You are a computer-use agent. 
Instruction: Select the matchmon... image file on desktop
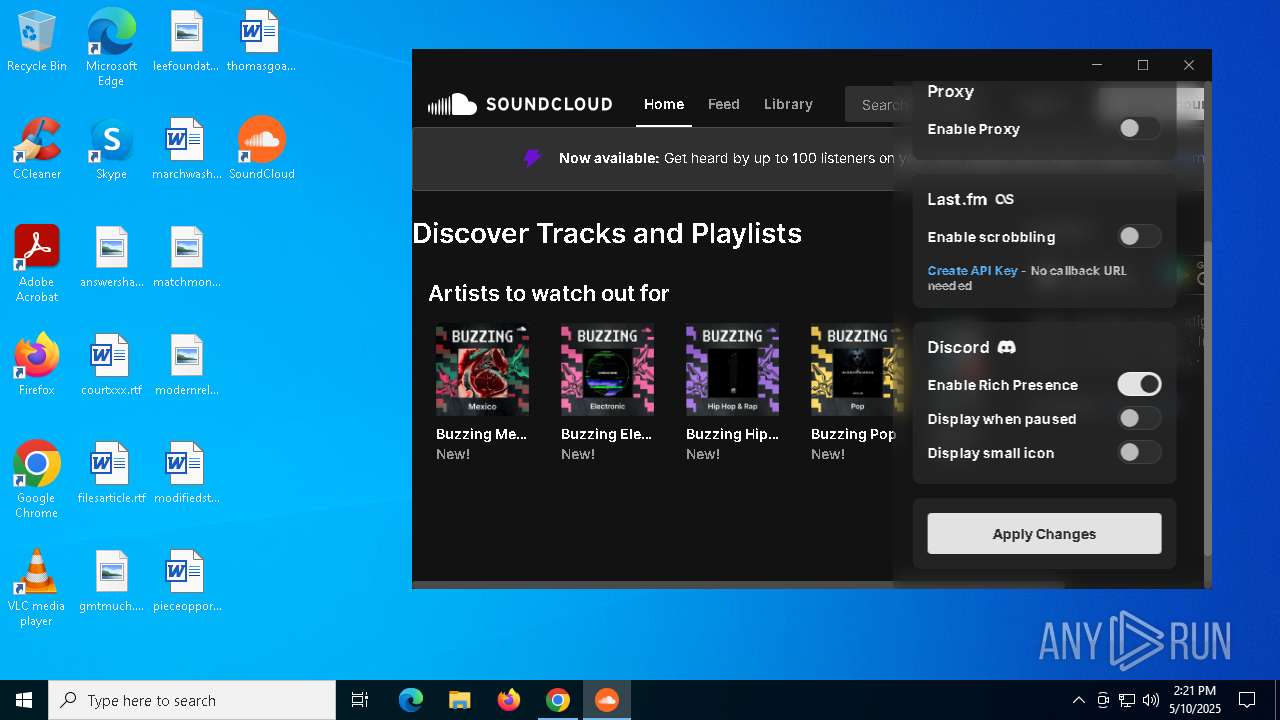click(x=186, y=257)
